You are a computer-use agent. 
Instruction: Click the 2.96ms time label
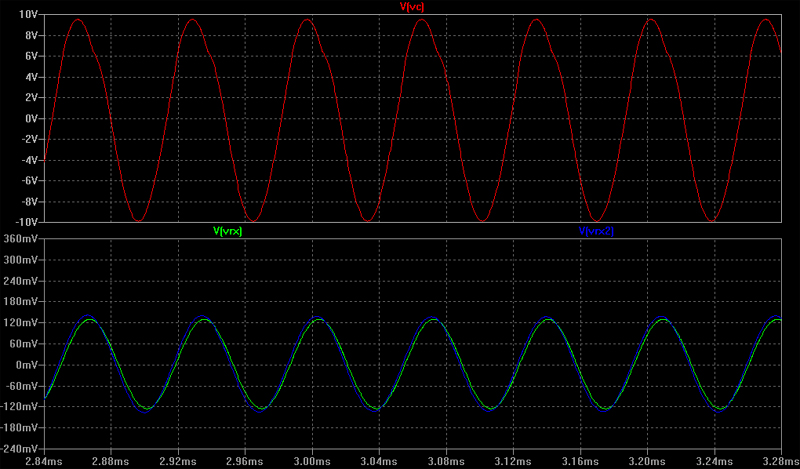click(245, 462)
